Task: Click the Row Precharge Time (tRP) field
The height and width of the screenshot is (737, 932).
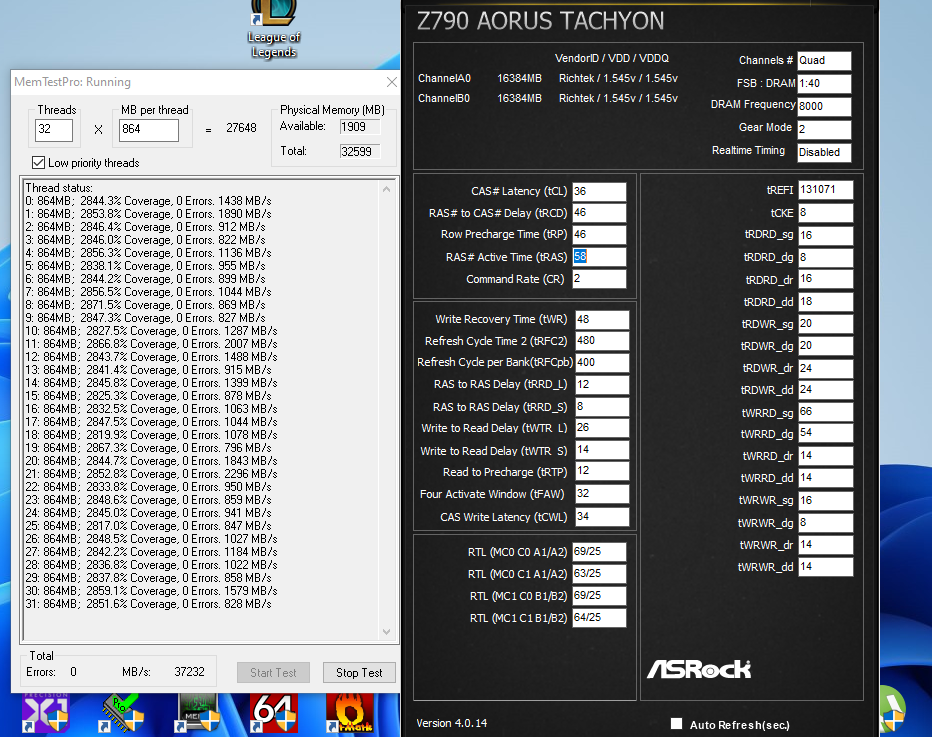Action: pyautogui.click(x=599, y=234)
